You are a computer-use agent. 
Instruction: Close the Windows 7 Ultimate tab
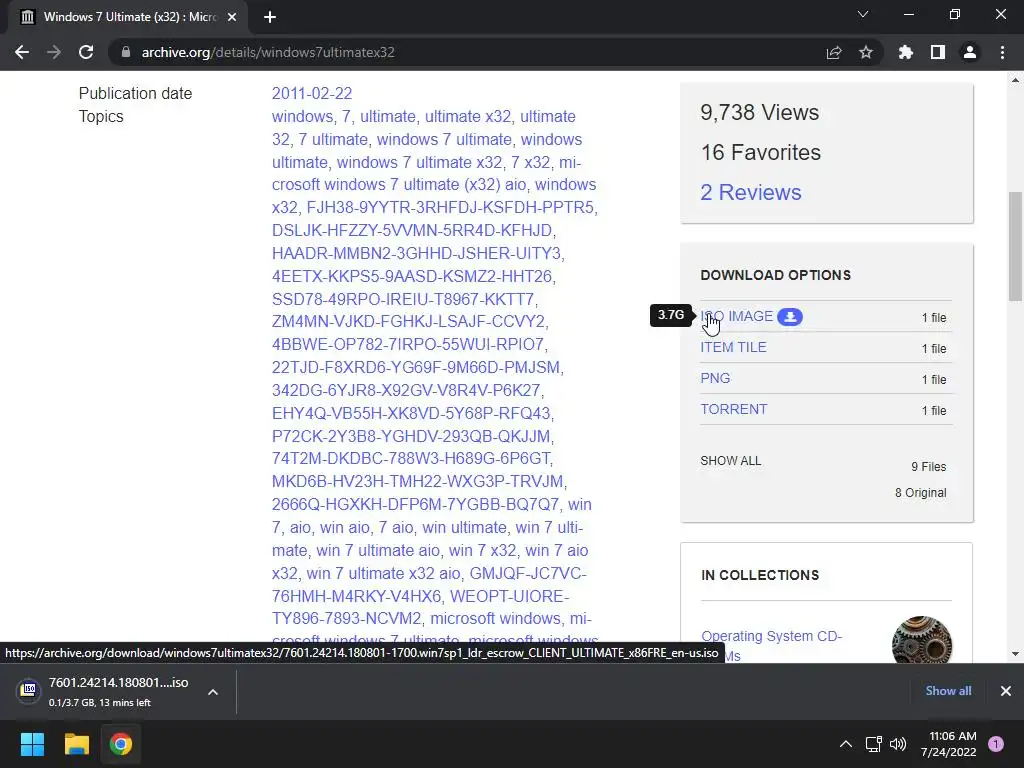[232, 17]
